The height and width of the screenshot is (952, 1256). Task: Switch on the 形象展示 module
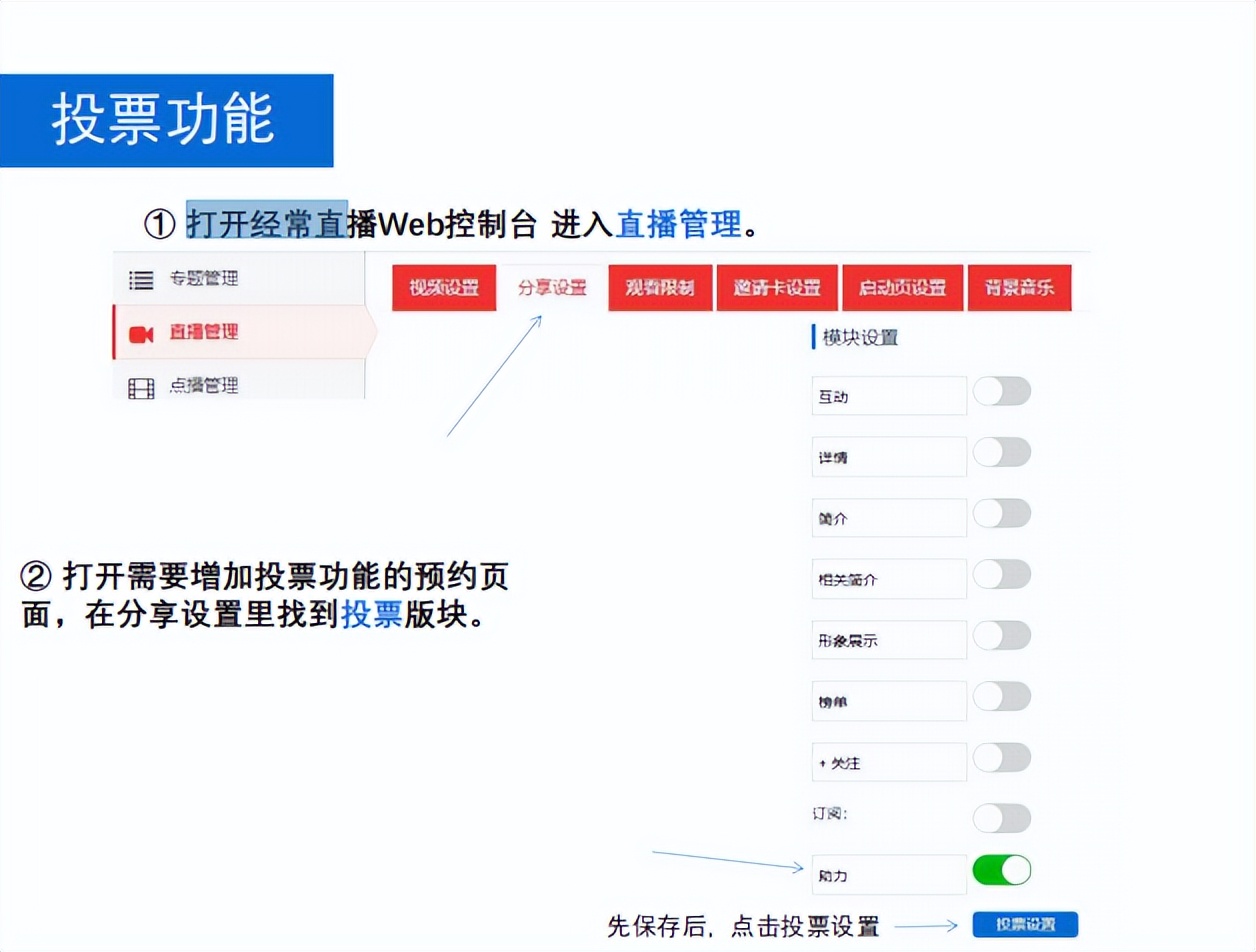[x=1002, y=636]
